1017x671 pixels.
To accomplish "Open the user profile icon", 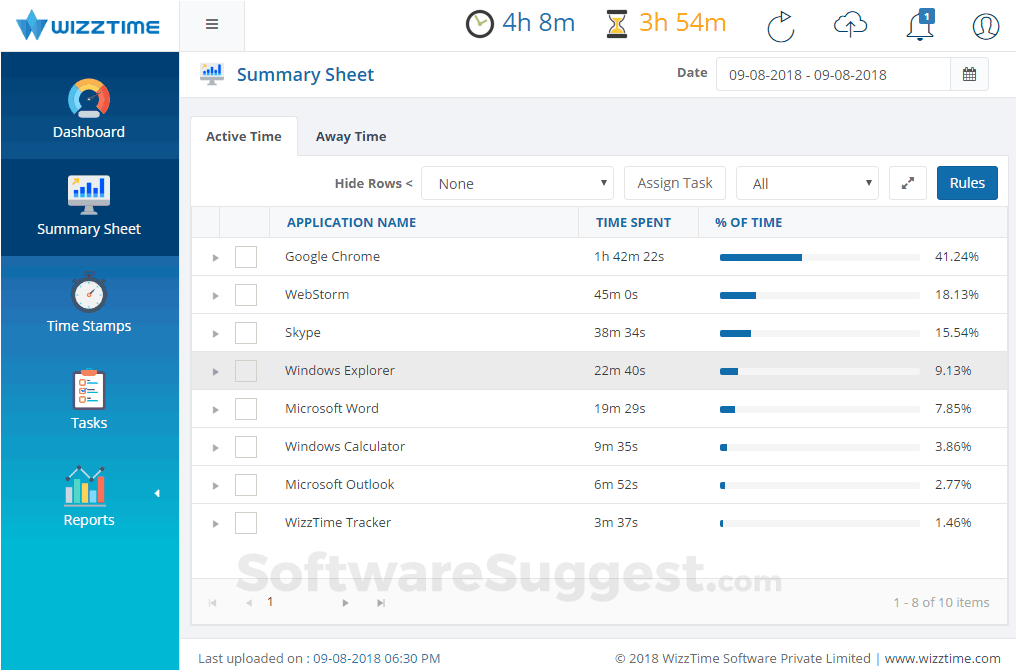I will tap(985, 26).
